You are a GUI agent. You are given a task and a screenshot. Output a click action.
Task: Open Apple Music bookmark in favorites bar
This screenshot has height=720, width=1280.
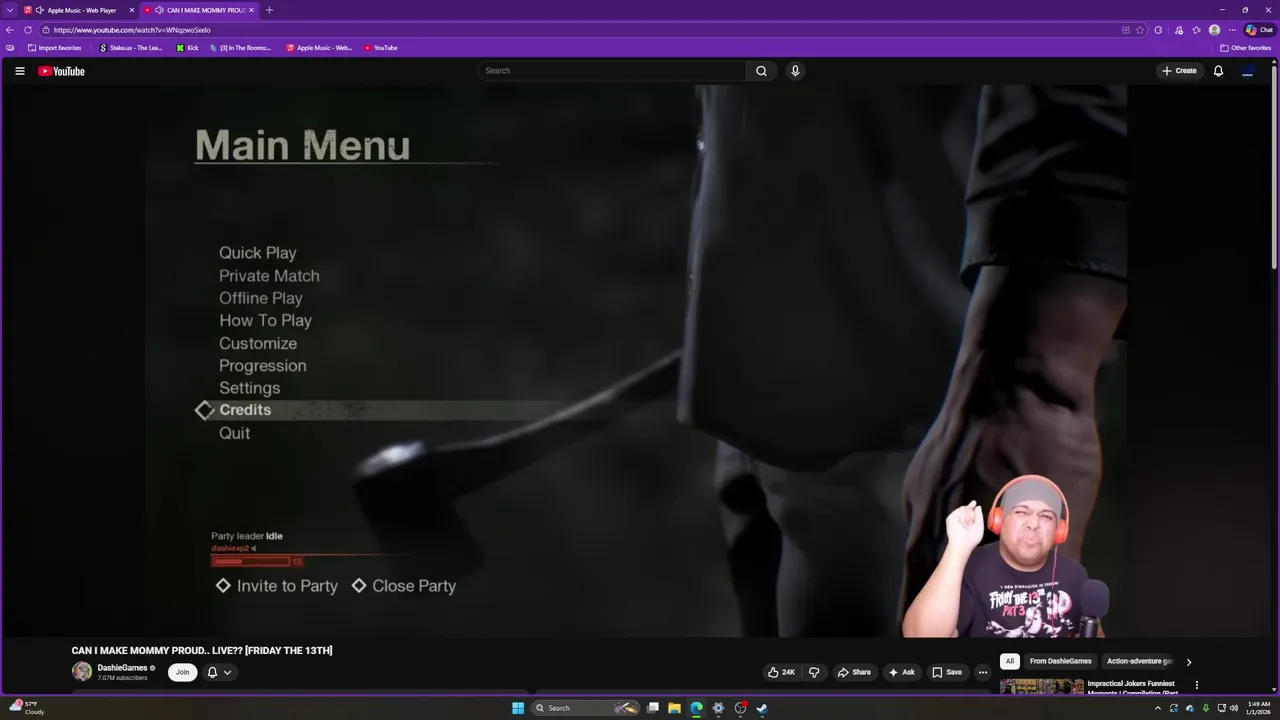coord(319,48)
